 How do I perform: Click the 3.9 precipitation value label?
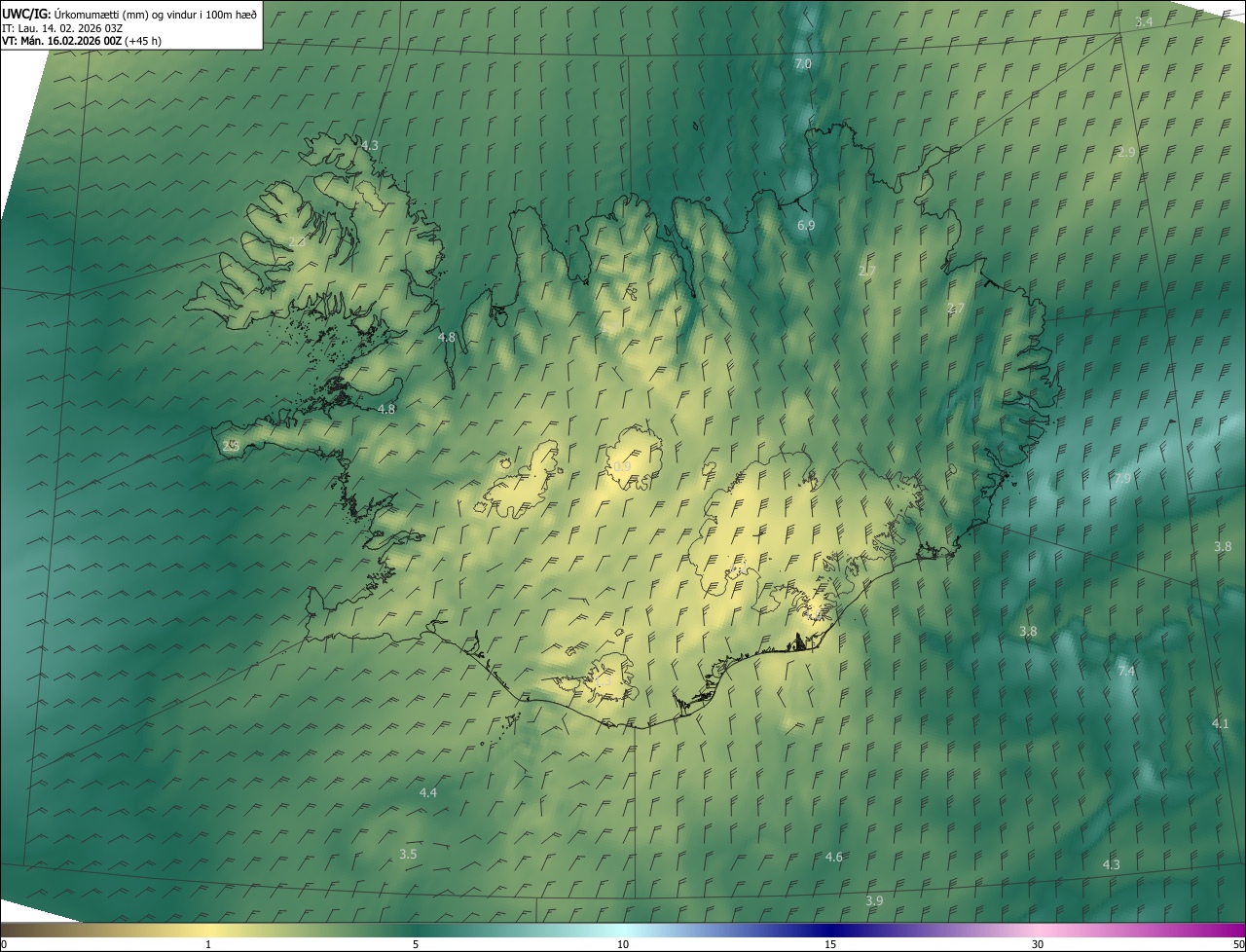click(x=874, y=900)
